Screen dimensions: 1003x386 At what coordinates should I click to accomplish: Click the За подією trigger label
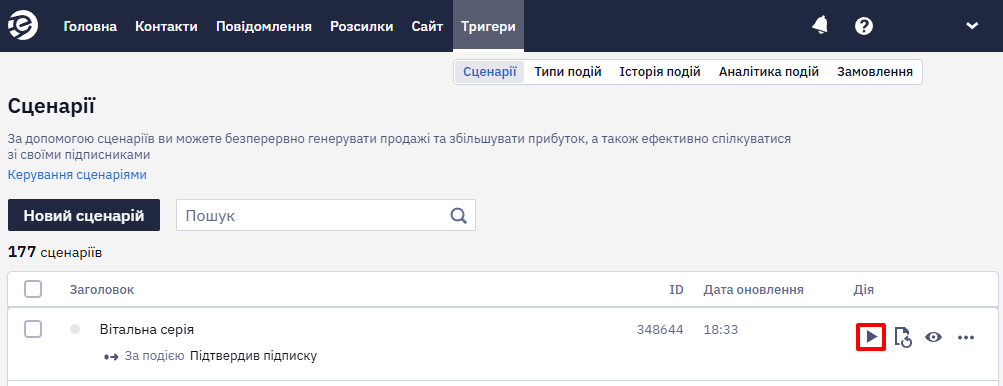click(155, 355)
